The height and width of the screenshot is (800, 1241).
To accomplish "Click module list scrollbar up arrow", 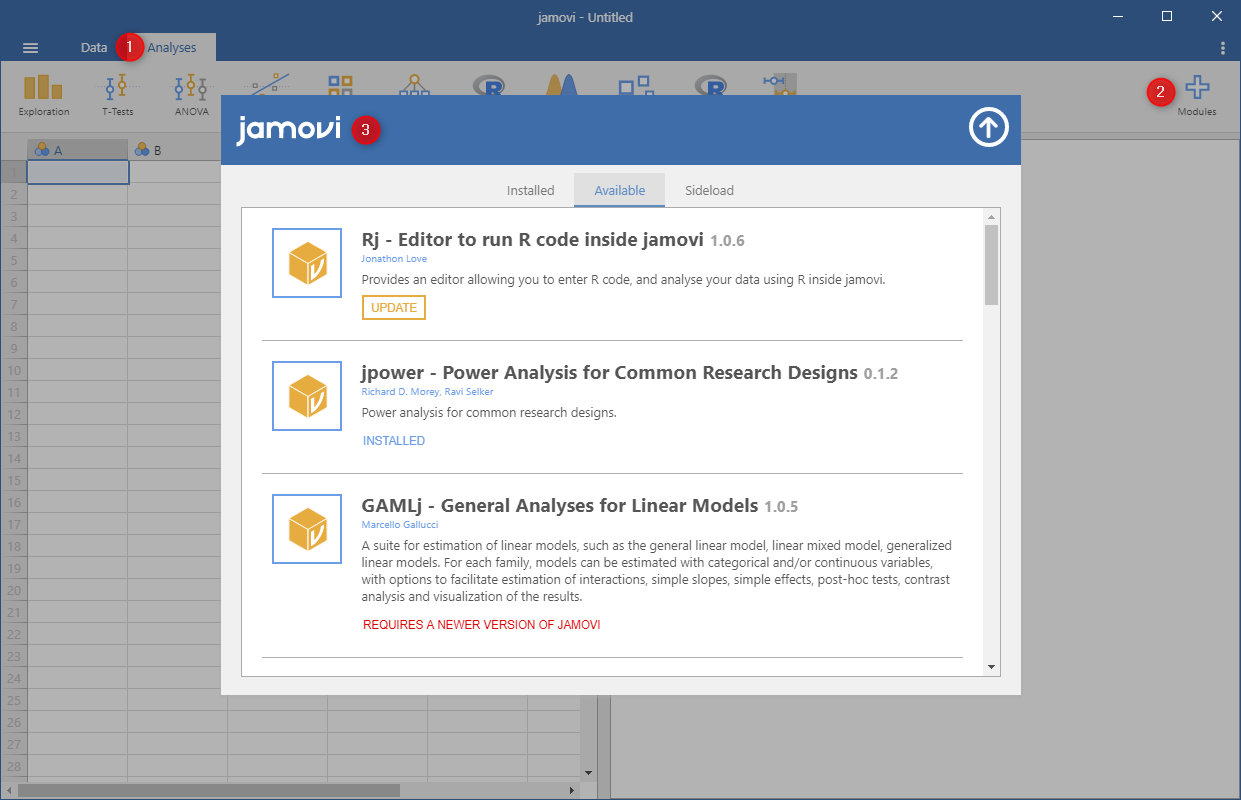I will point(991,217).
